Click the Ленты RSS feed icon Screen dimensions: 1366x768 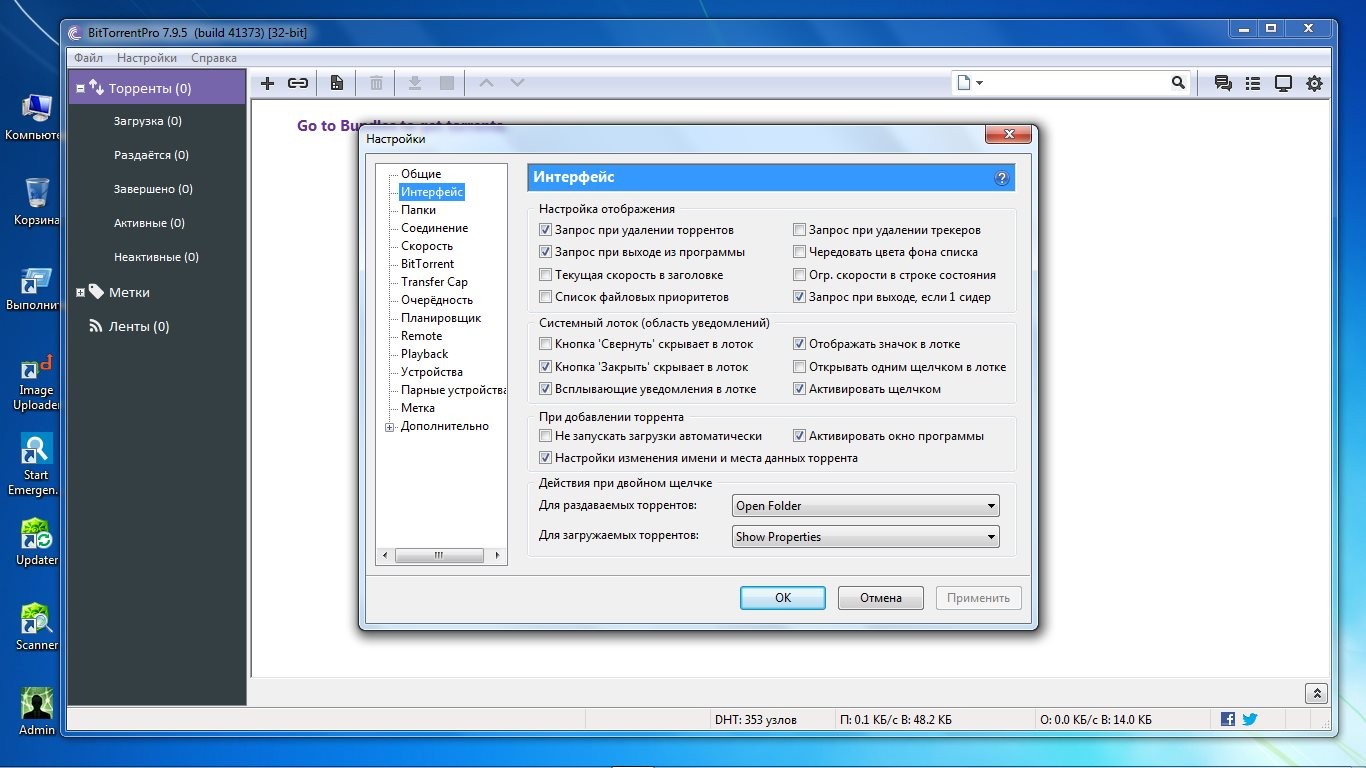click(96, 326)
